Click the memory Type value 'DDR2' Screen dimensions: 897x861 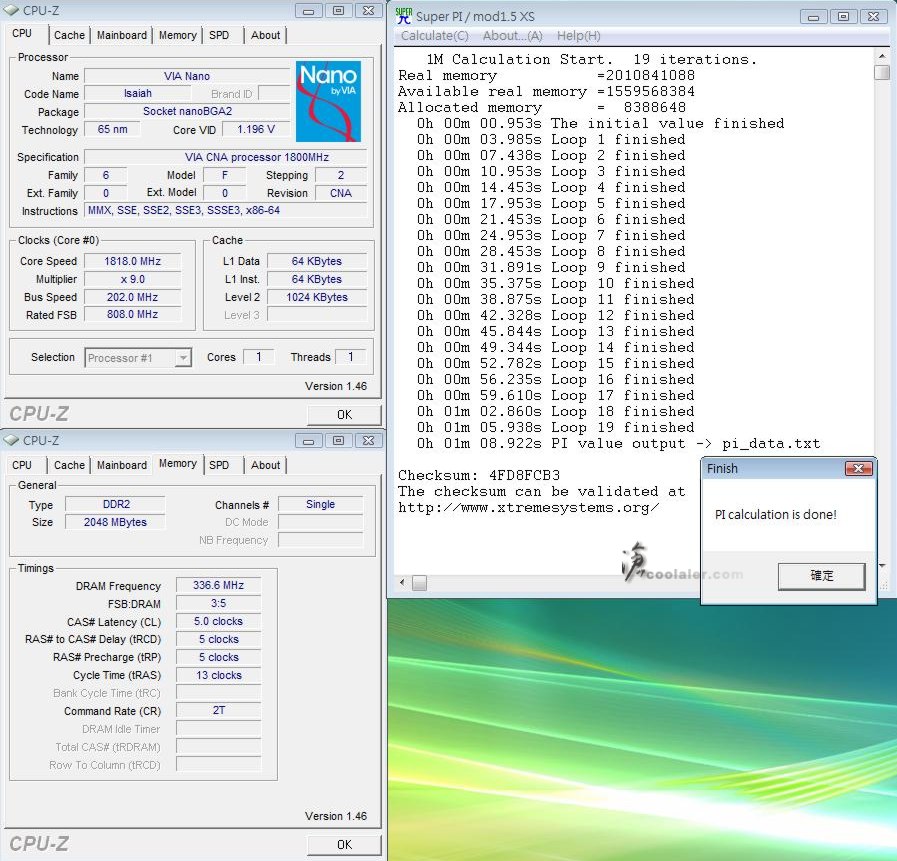point(116,504)
